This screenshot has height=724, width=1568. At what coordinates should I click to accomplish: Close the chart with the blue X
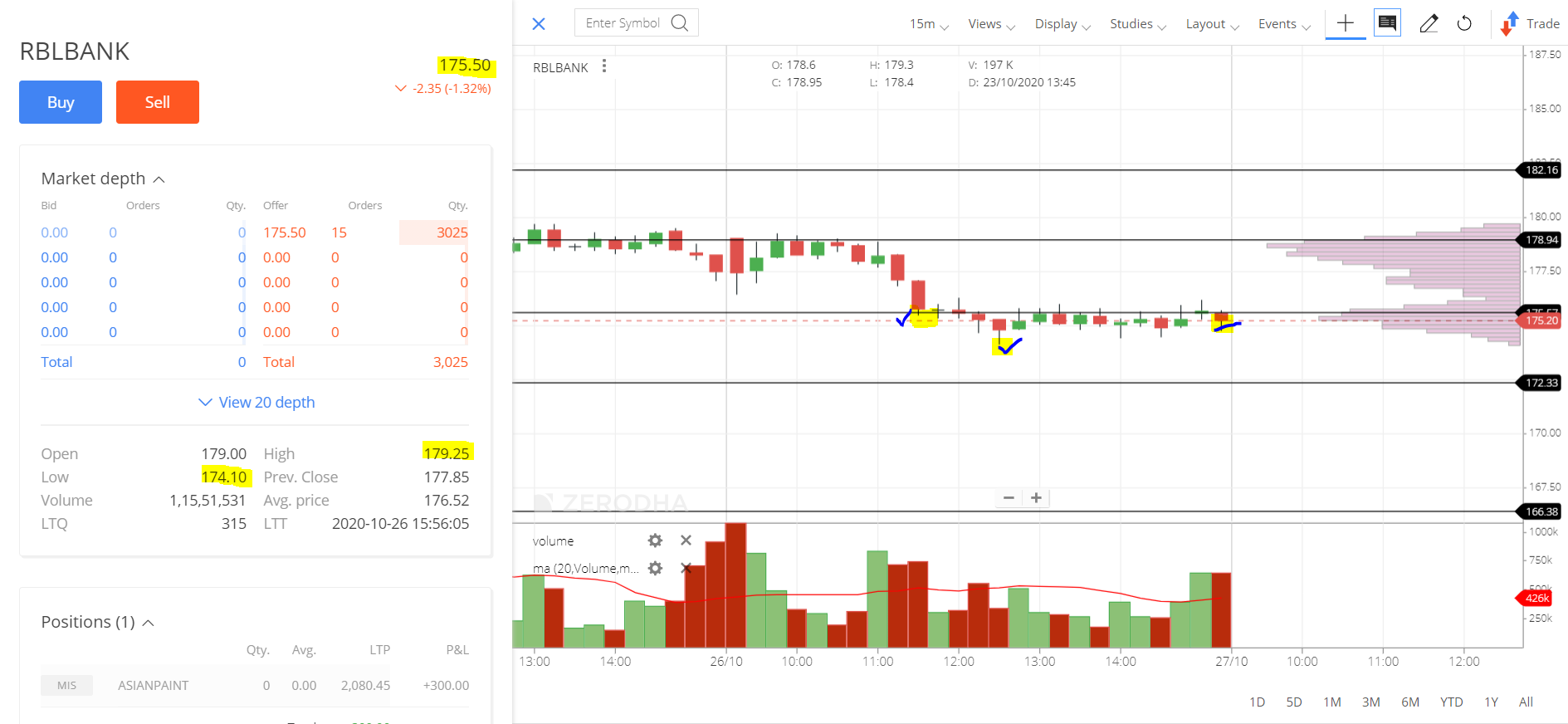539,23
